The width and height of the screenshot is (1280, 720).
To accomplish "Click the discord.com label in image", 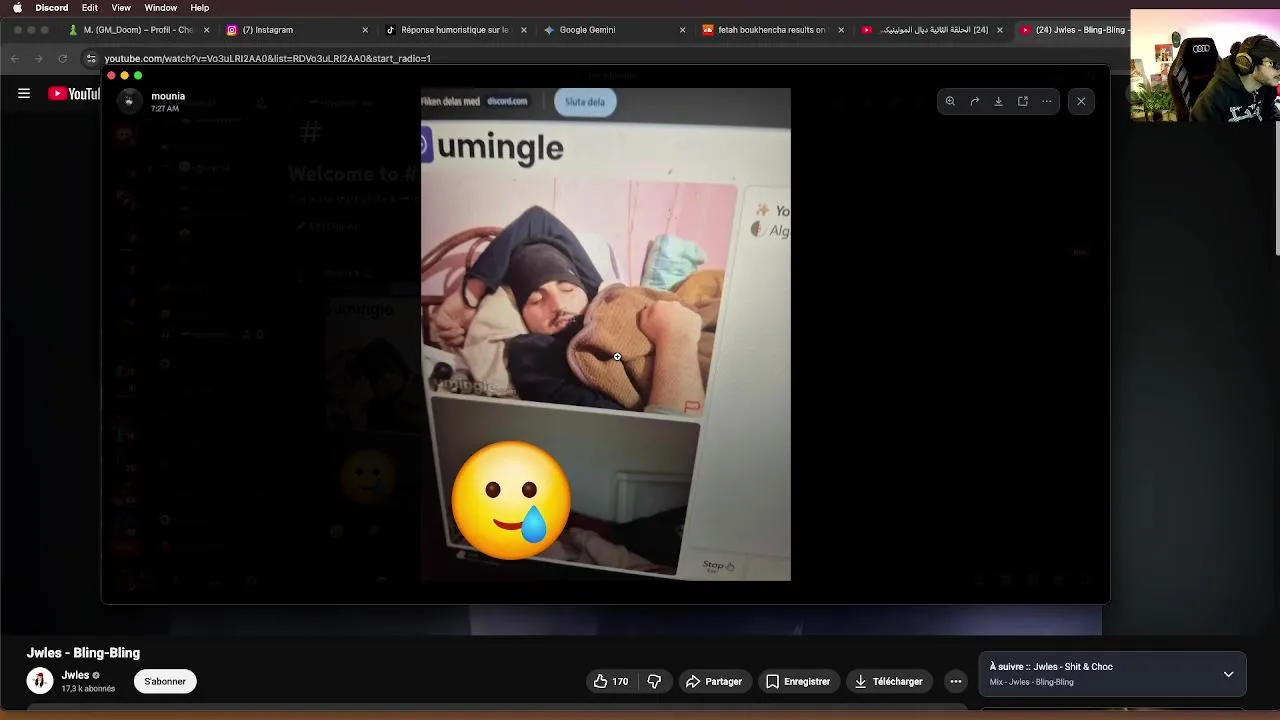I will click(507, 101).
